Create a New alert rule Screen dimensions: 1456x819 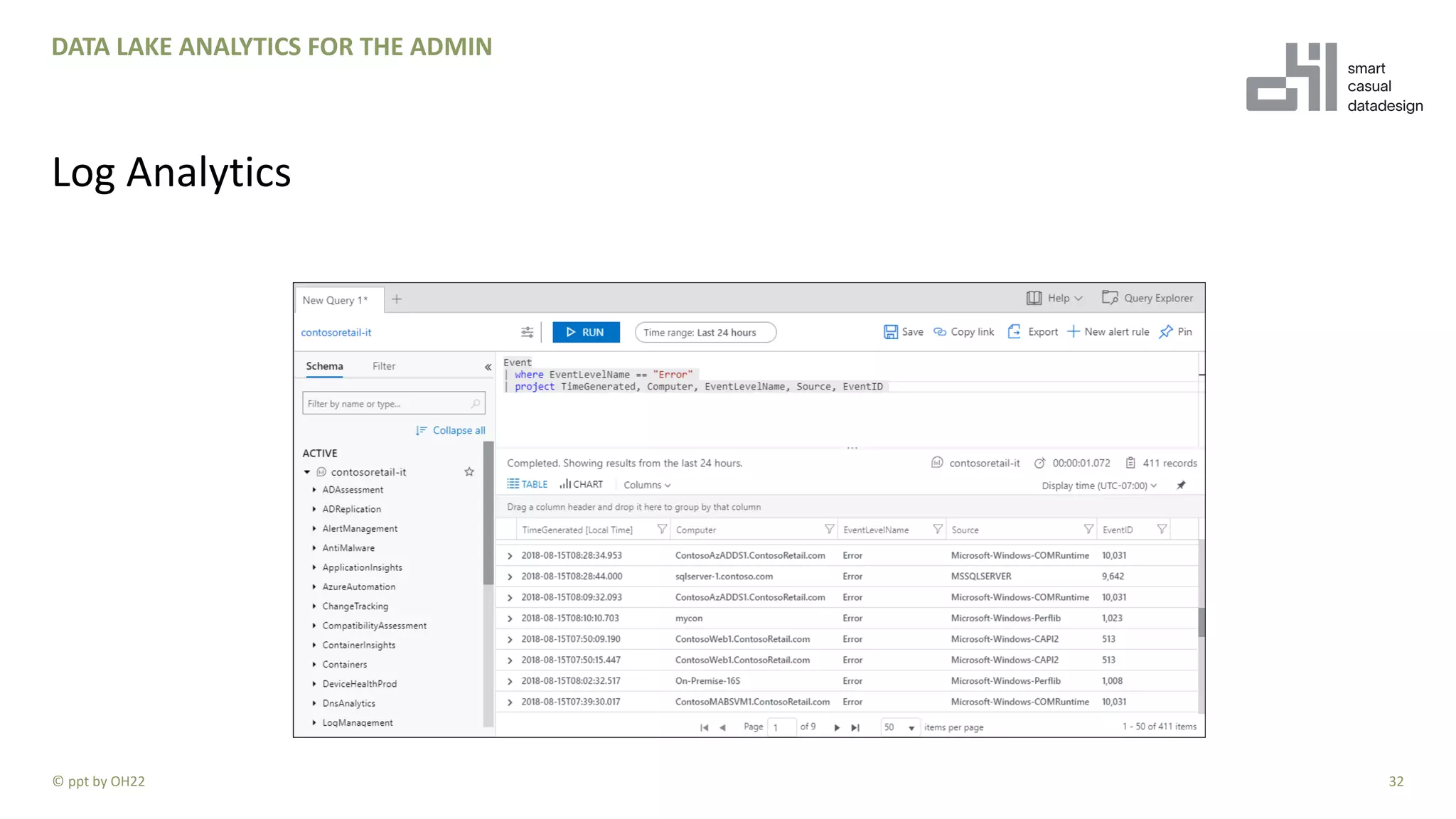tap(1108, 332)
